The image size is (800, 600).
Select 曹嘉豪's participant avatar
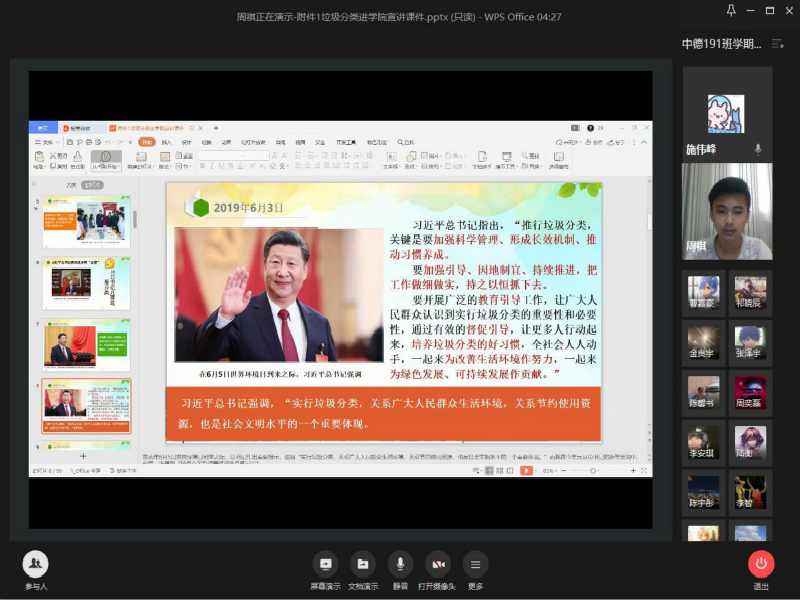704,293
